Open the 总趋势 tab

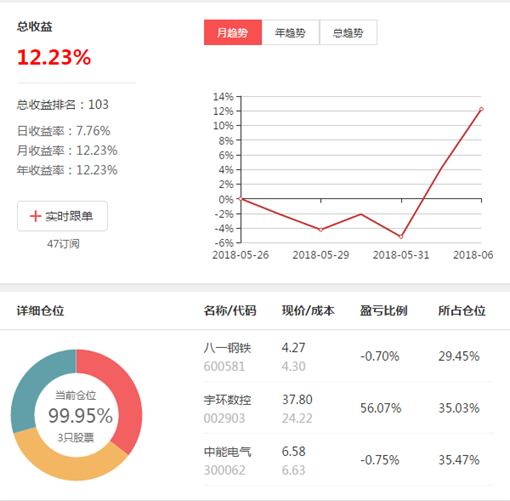(348, 32)
